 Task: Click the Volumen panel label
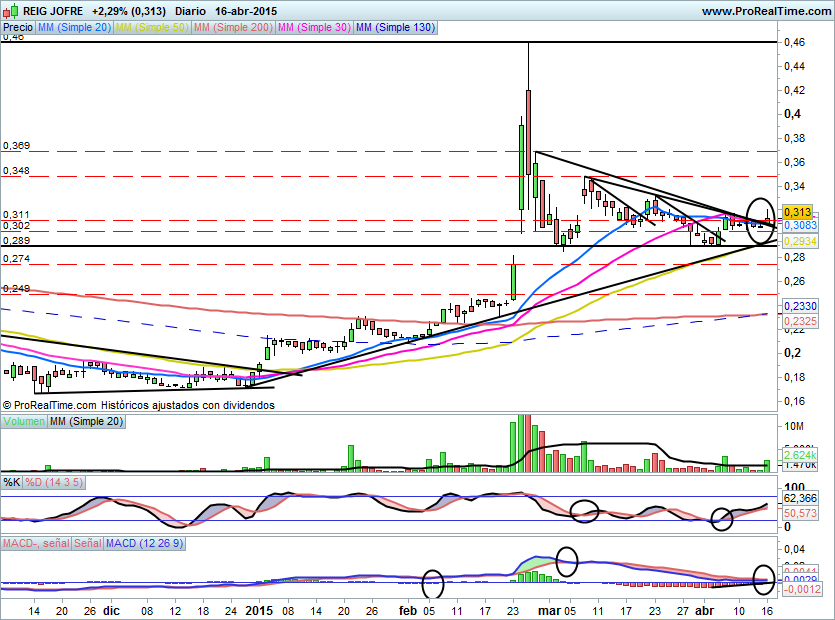[24, 423]
